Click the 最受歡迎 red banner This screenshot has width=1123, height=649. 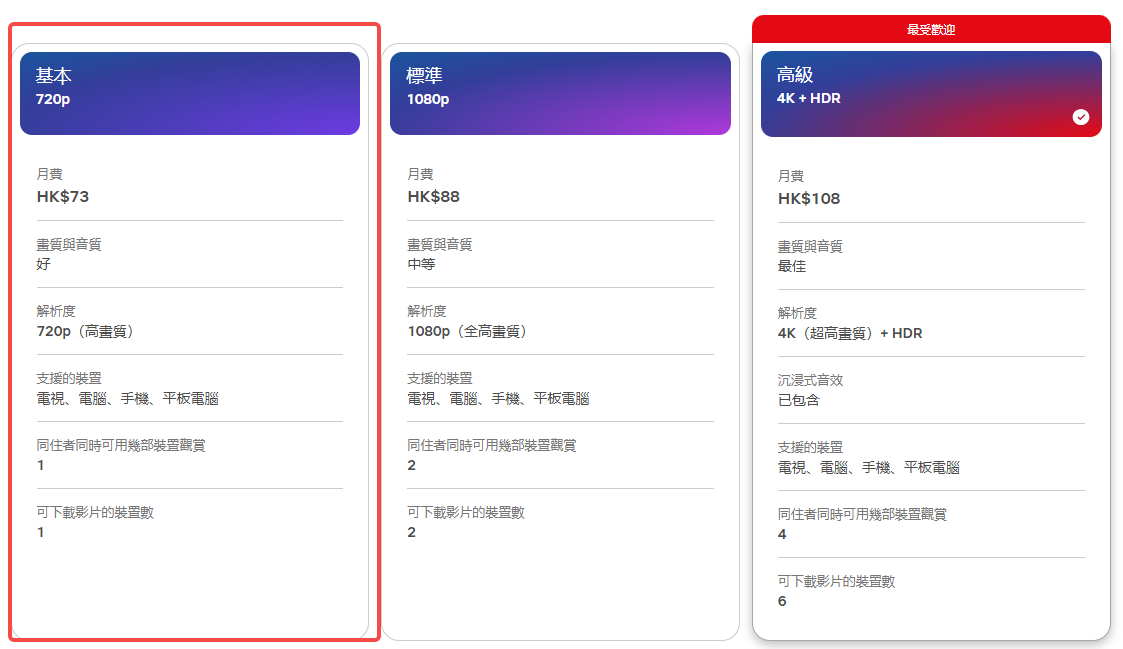point(930,30)
